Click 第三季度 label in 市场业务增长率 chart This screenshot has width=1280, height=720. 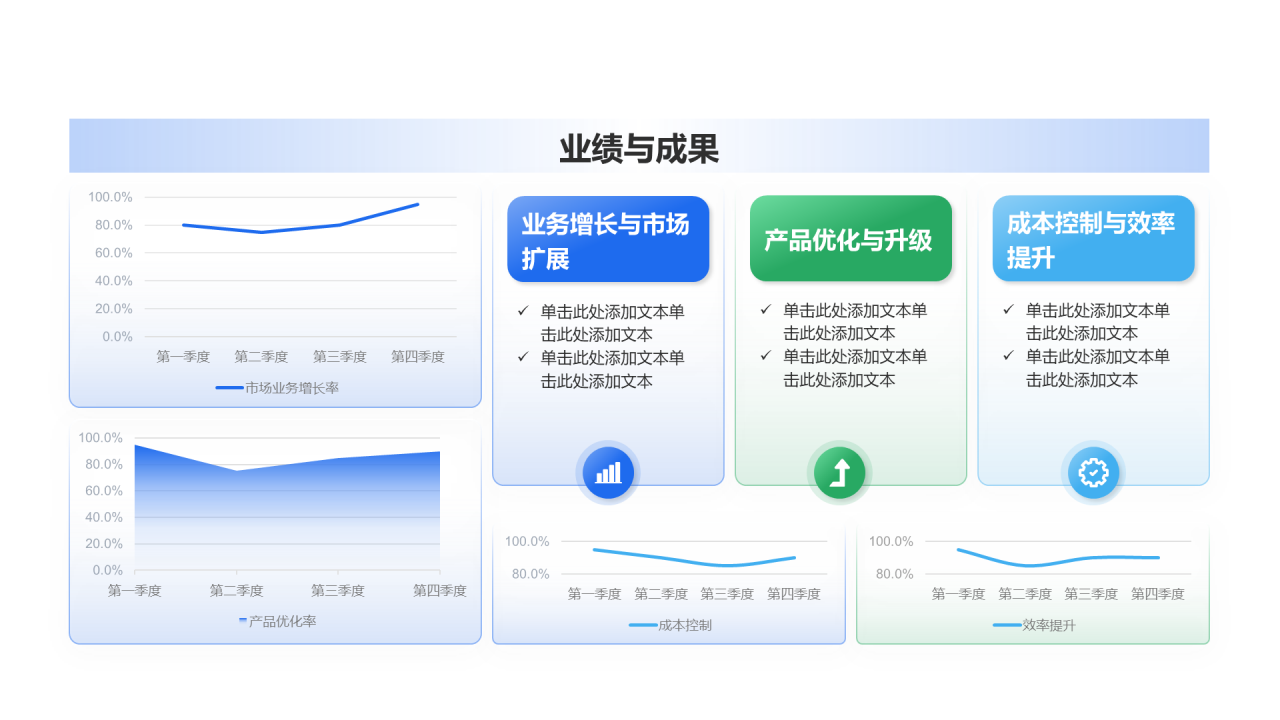coord(340,356)
